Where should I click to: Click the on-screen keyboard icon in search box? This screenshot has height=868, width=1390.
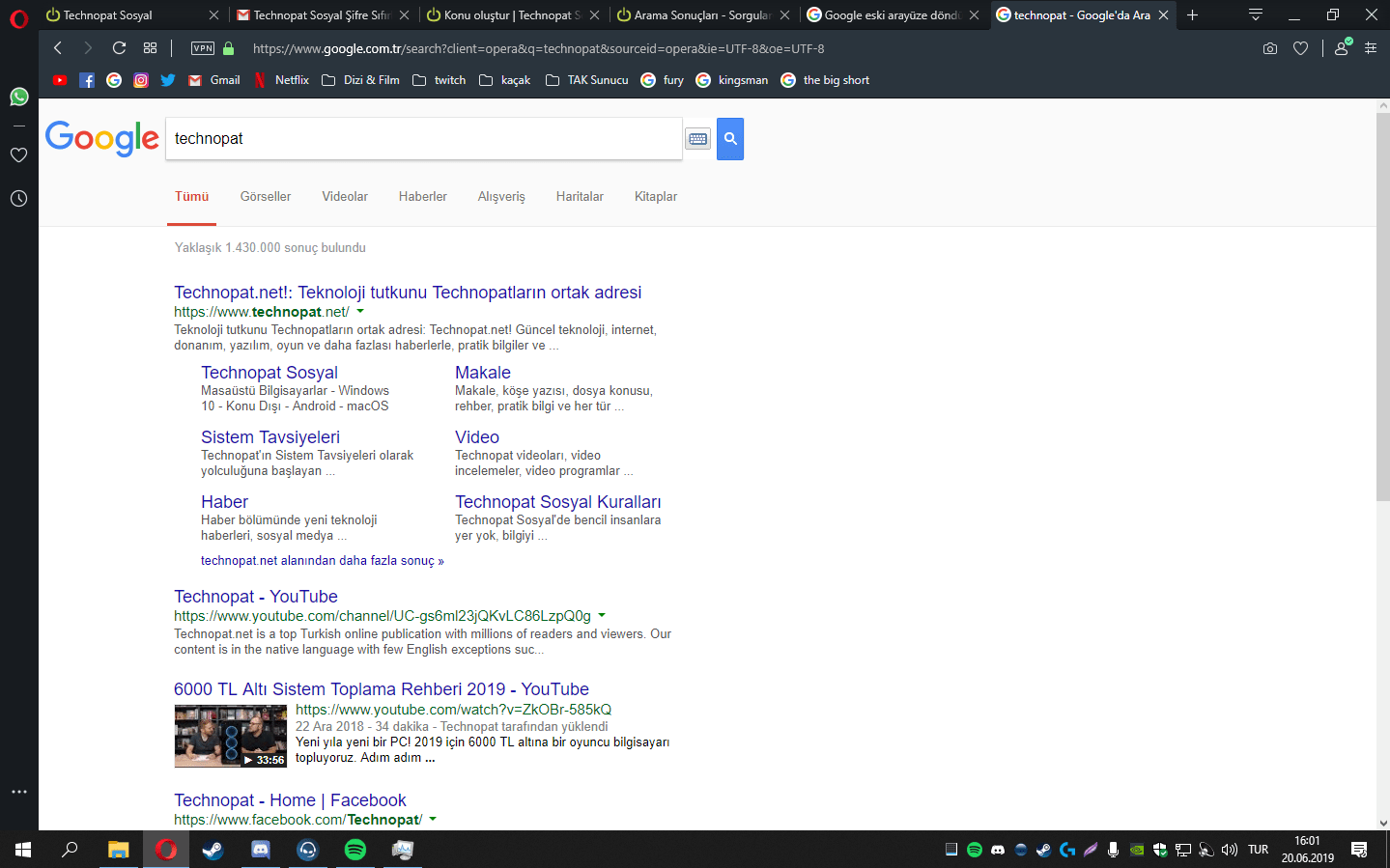click(x=697, y=138)
